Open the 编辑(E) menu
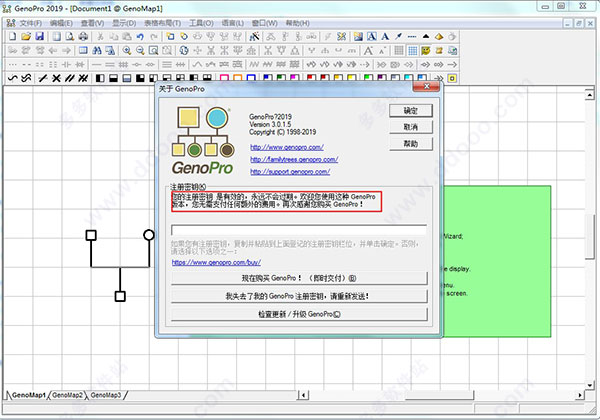600x420 pixels. 61,23
